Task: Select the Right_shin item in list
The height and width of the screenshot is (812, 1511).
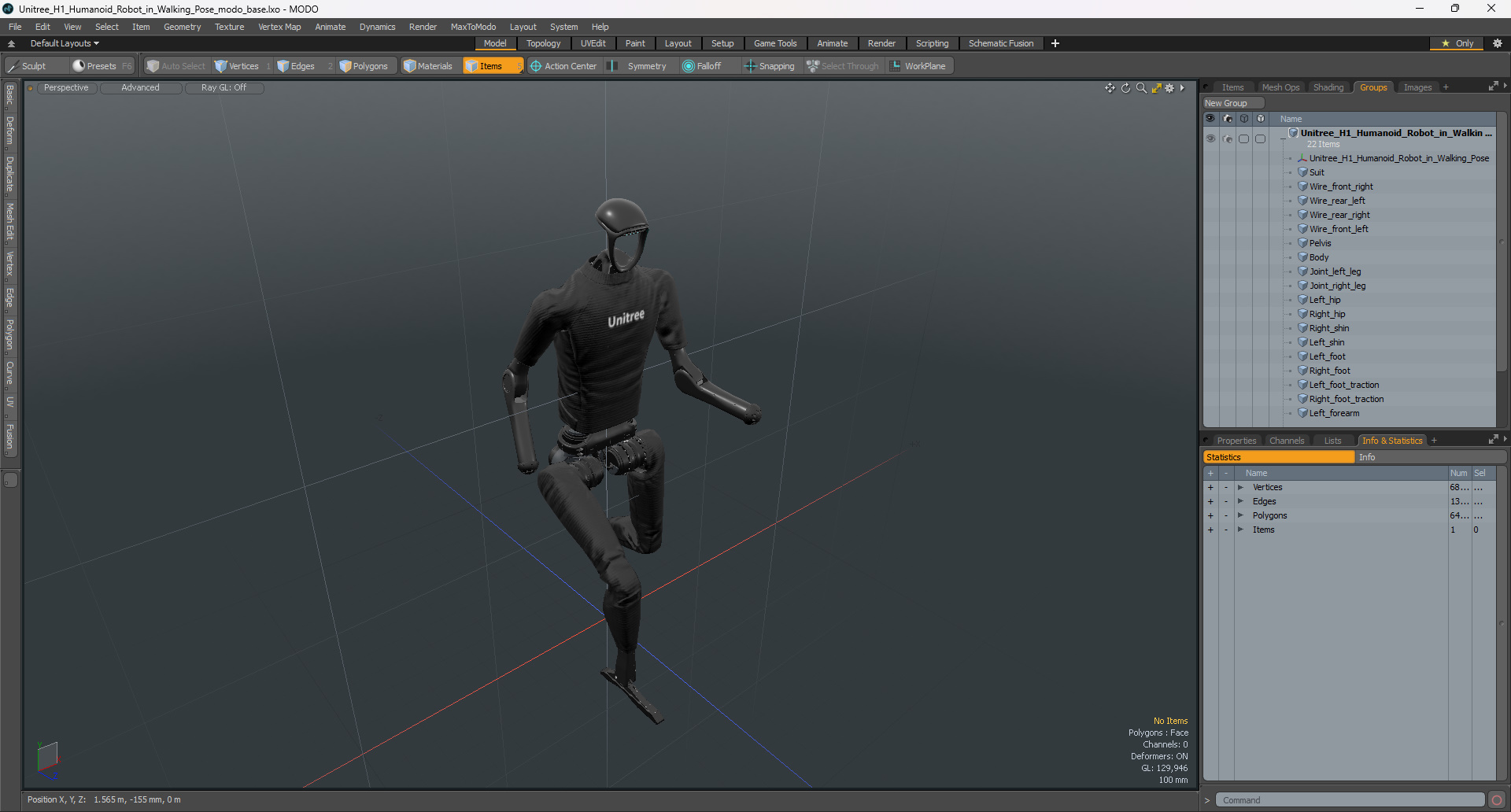Action: pyautogui.click(x=1328, y=328)
